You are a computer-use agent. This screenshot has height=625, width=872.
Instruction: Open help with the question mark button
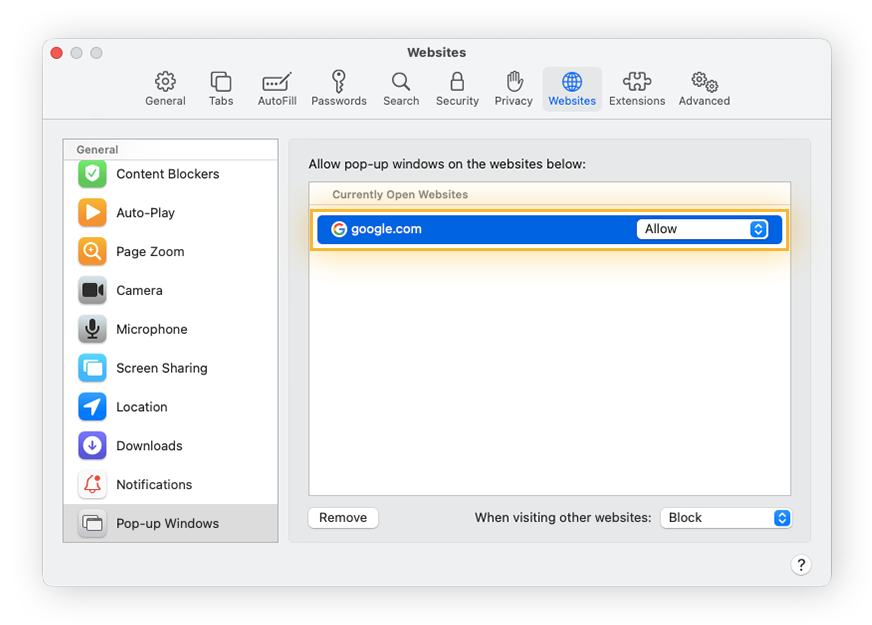point(801,565)
